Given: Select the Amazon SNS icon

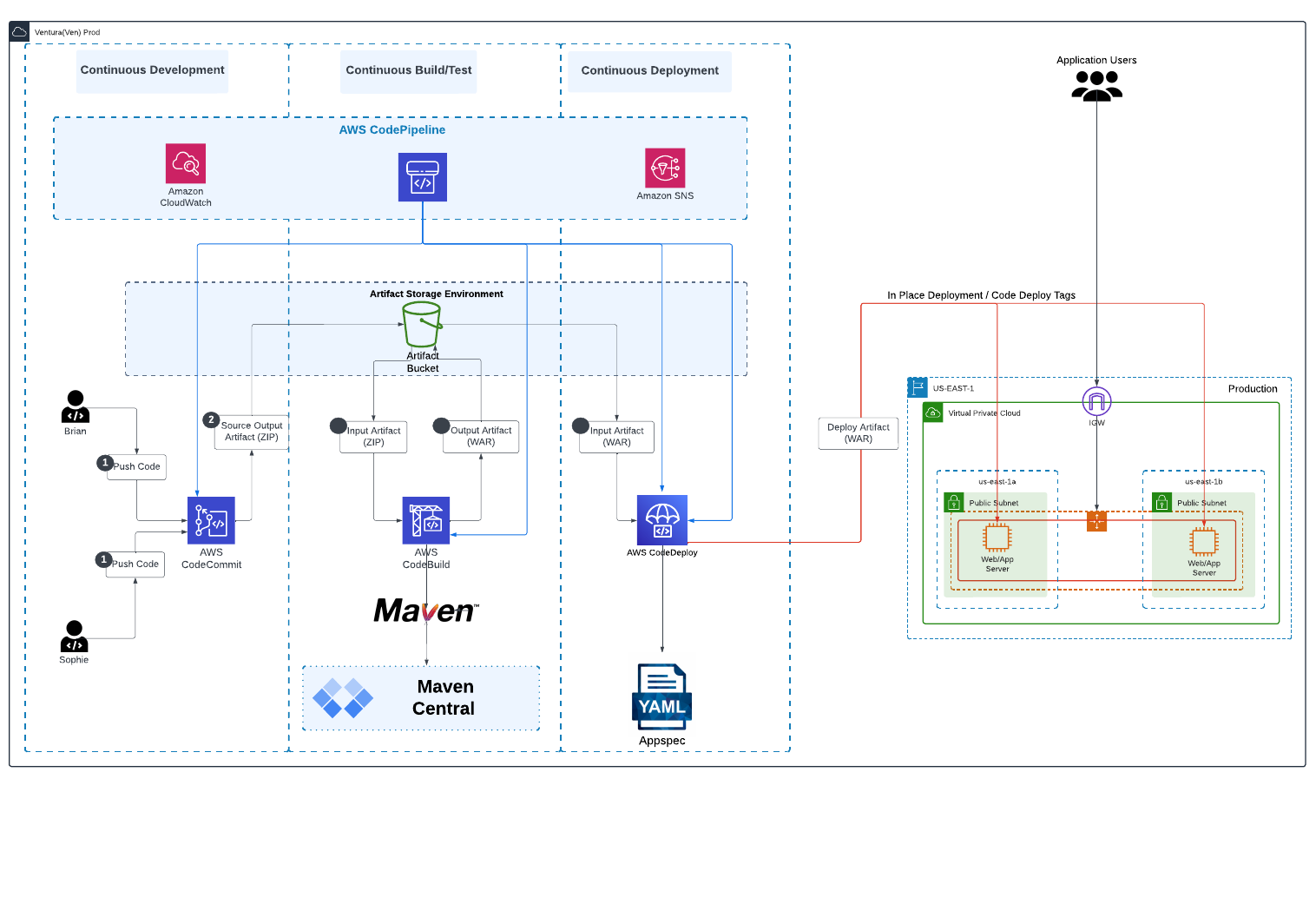Looking at the screenshot, I should (x=665, y=168).
